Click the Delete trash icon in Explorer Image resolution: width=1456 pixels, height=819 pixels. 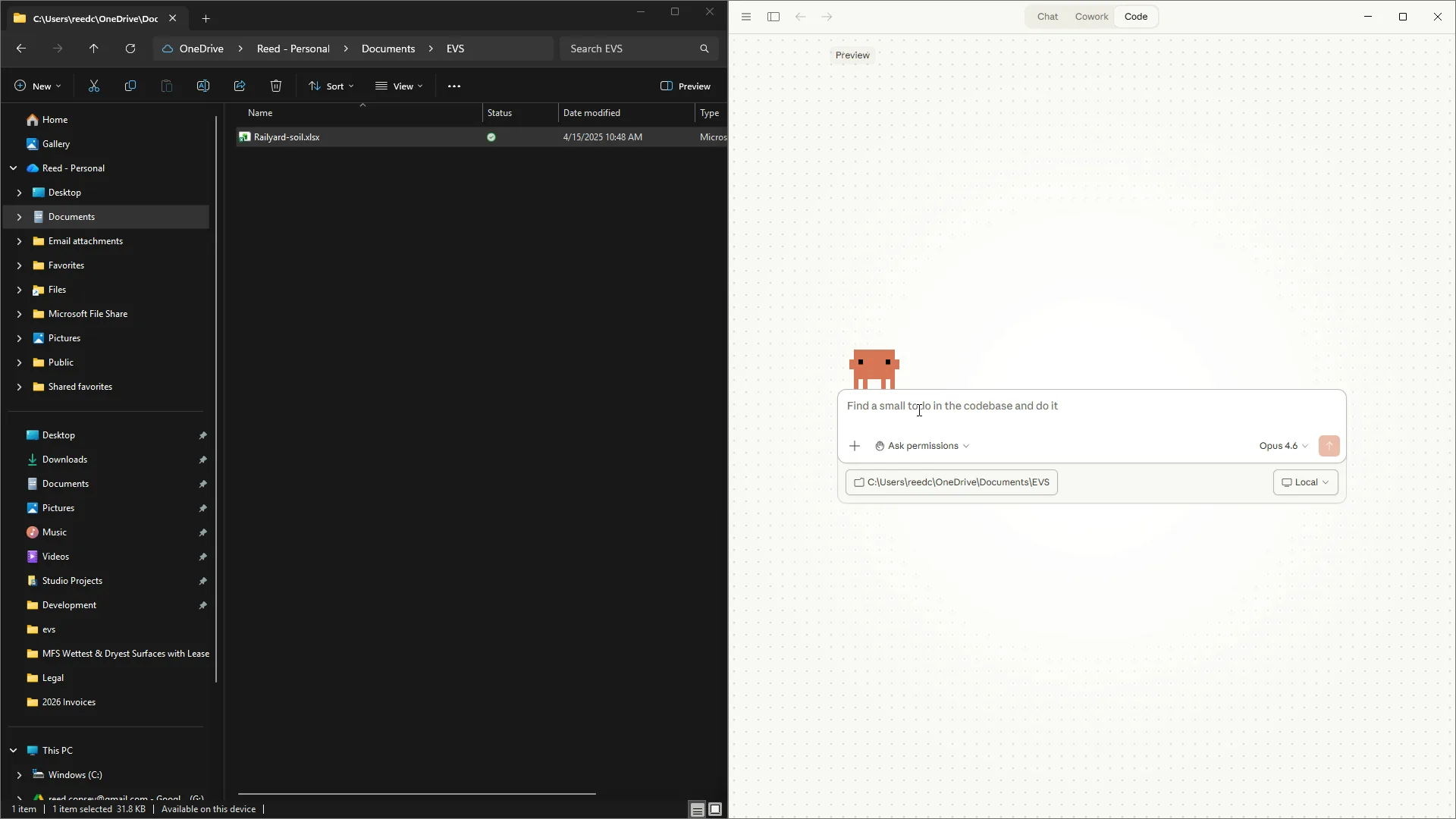[276, 86]
